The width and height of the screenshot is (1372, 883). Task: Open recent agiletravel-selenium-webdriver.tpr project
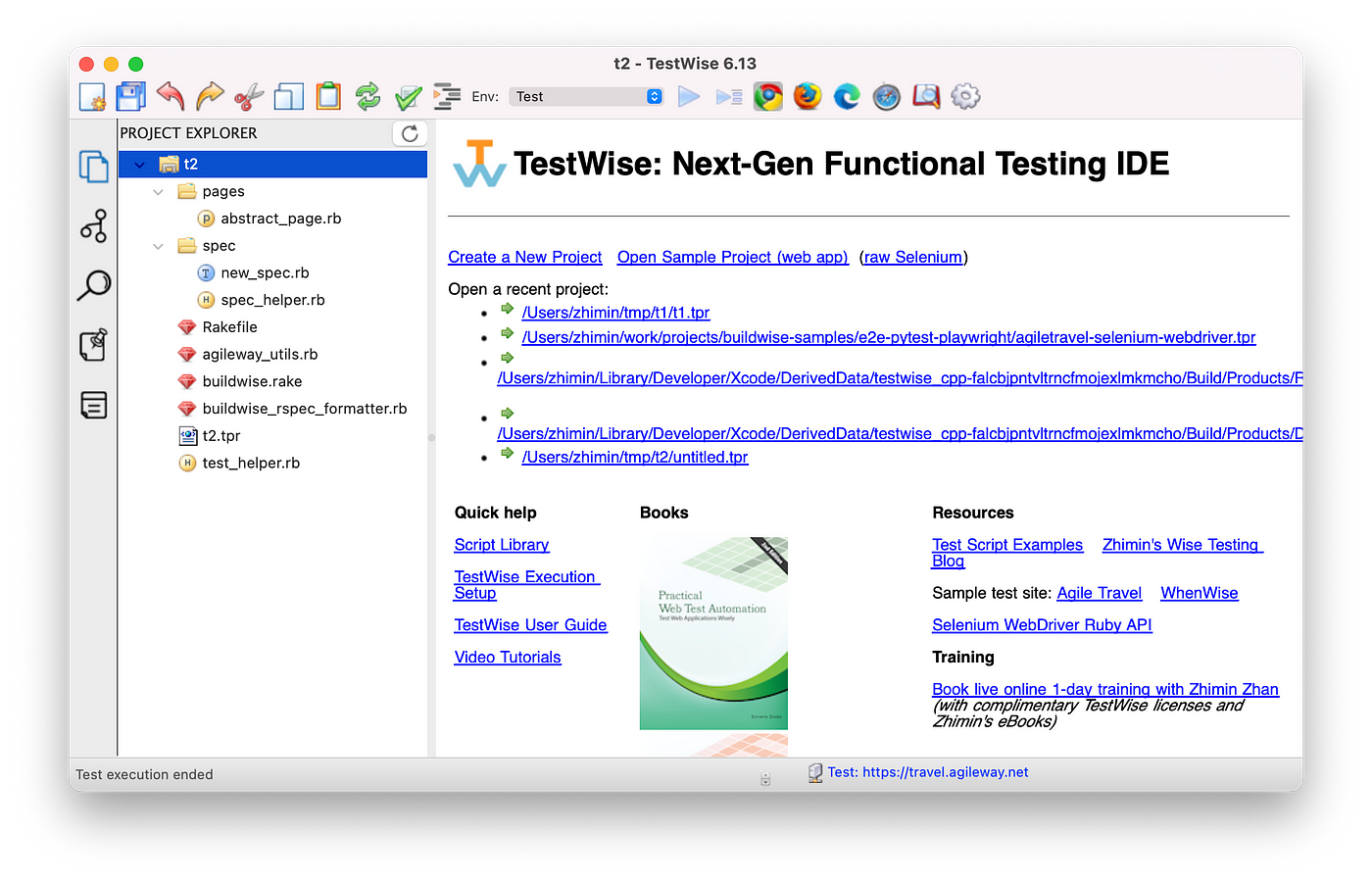pyautogui.click(x=889, y=337)
